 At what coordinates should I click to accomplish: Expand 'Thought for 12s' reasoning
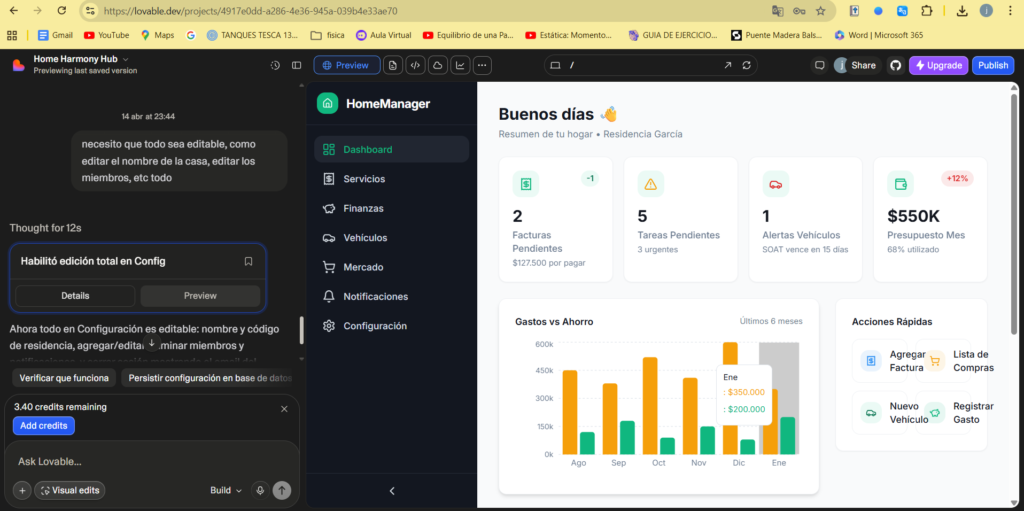[x=45, y=228]
